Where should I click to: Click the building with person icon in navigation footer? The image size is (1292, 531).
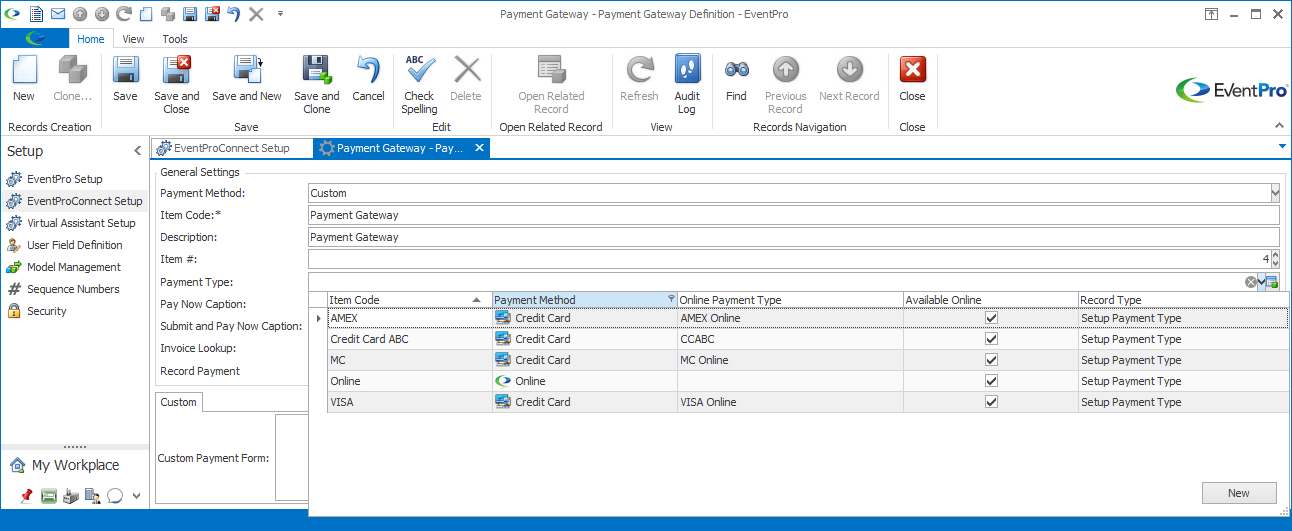pos(92,495)
